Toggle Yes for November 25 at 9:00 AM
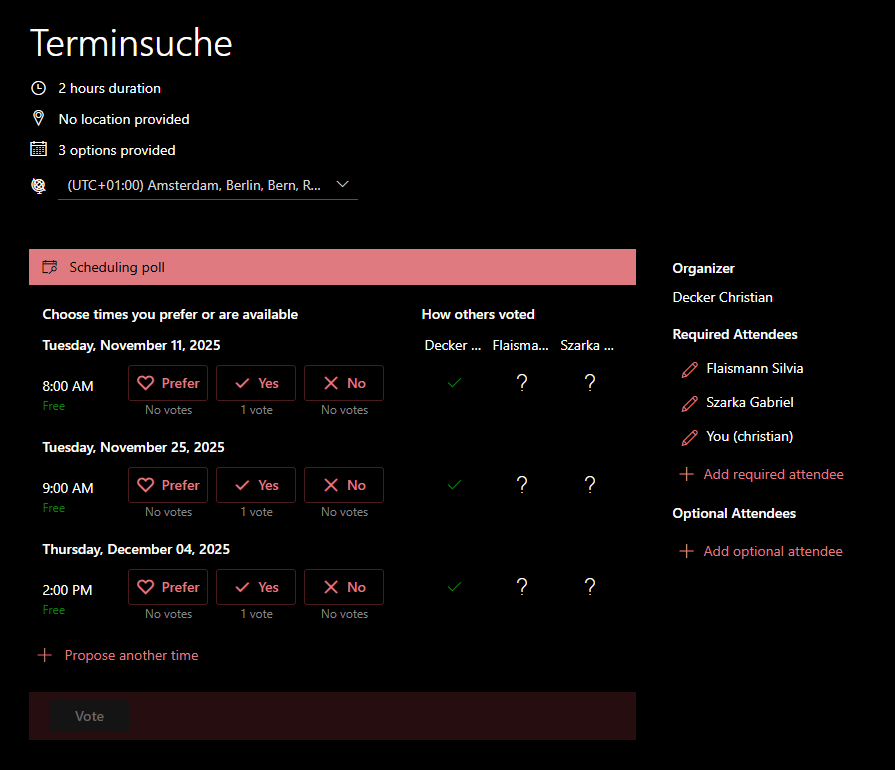 pos(256,485)
